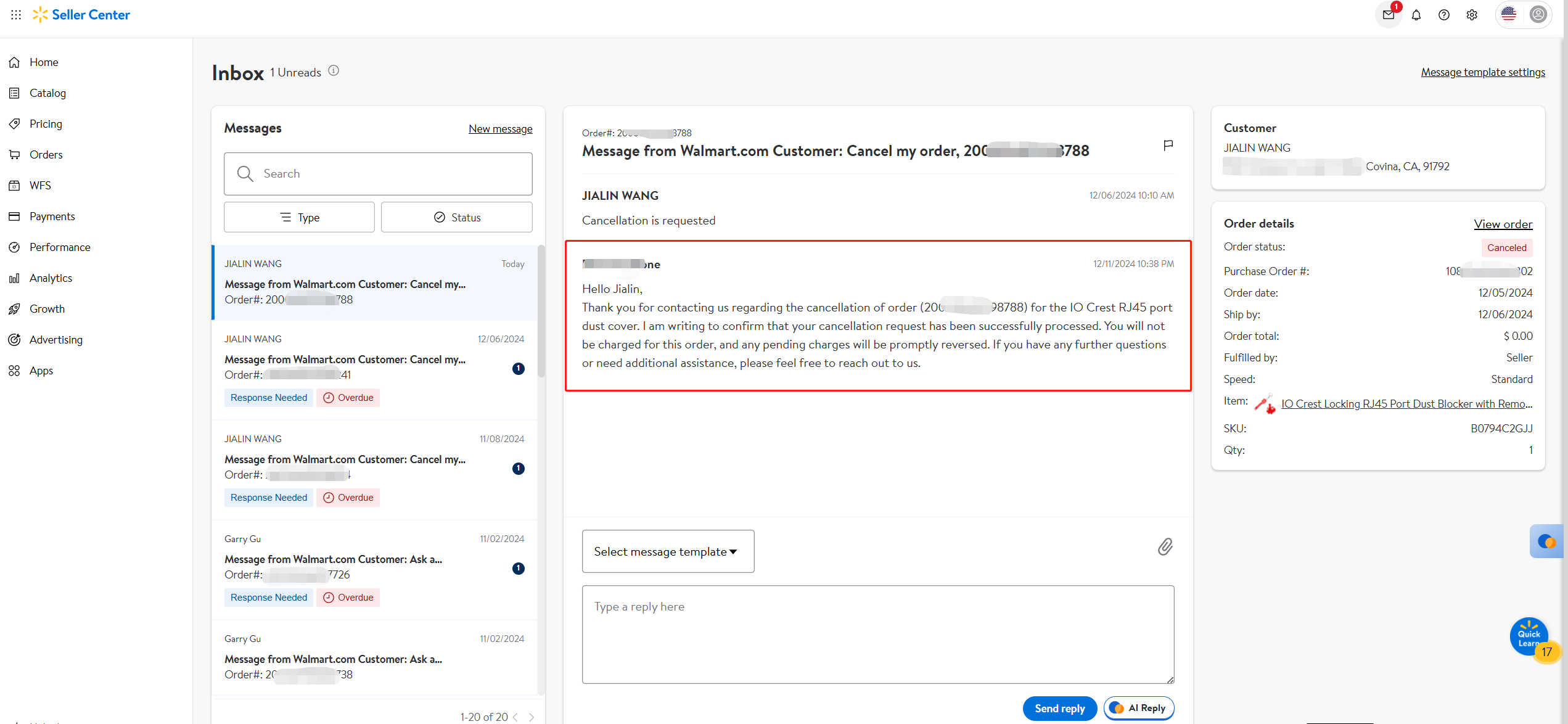Click the Canceled order status badge
This screenshot has height=724, width=1568.
[1506, 248]
